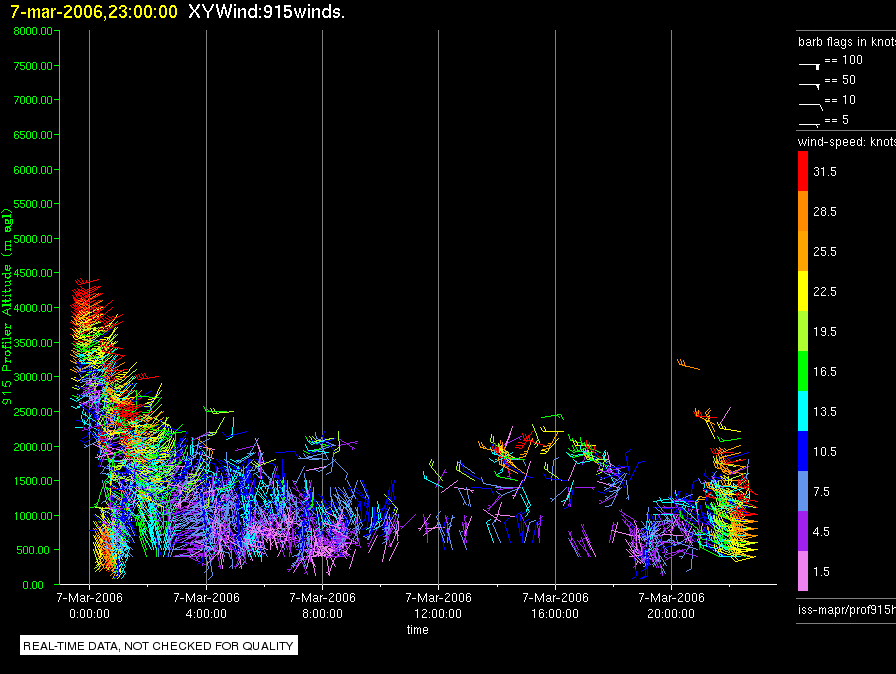Select the dark orange 28.5 knots swatch

(803, 211)
